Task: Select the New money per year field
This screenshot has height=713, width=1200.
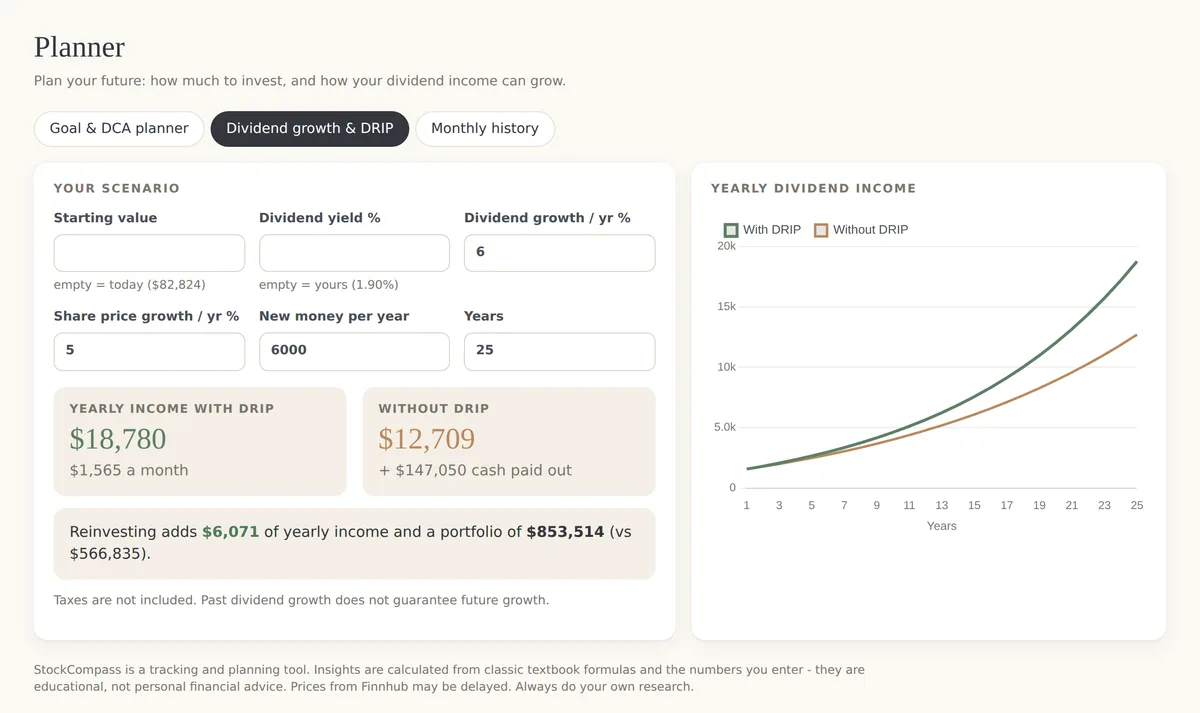Action: point(354,351)
